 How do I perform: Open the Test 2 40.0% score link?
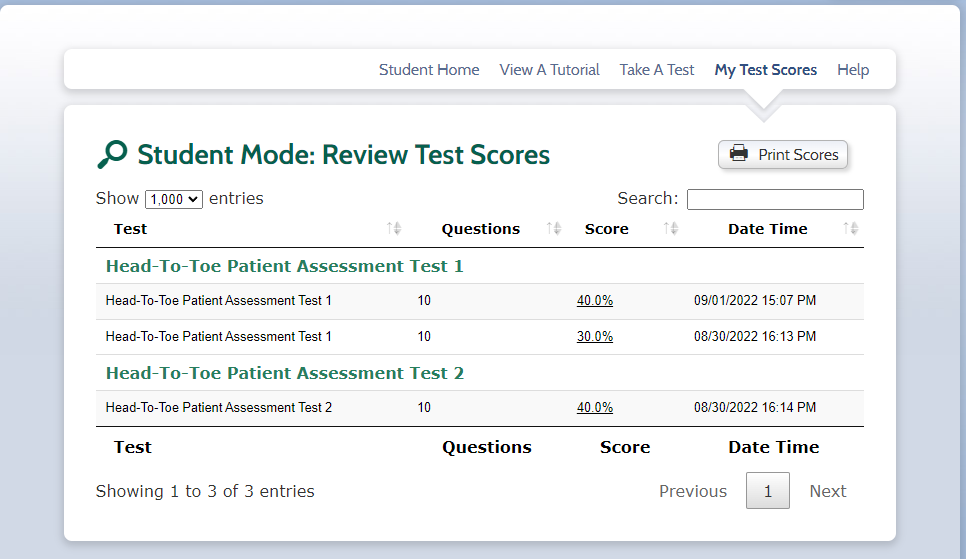pos(595,408)
